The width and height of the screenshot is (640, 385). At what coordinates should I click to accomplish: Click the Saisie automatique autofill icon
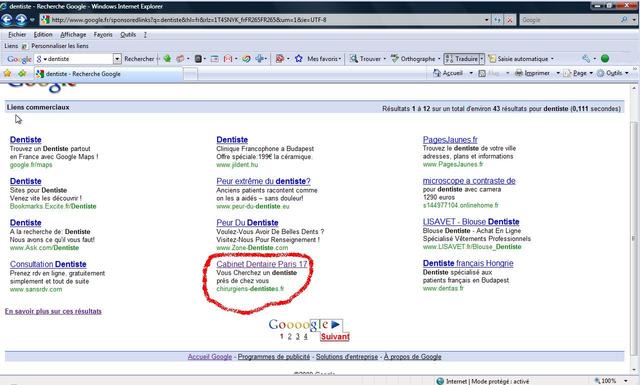(492, 59)
